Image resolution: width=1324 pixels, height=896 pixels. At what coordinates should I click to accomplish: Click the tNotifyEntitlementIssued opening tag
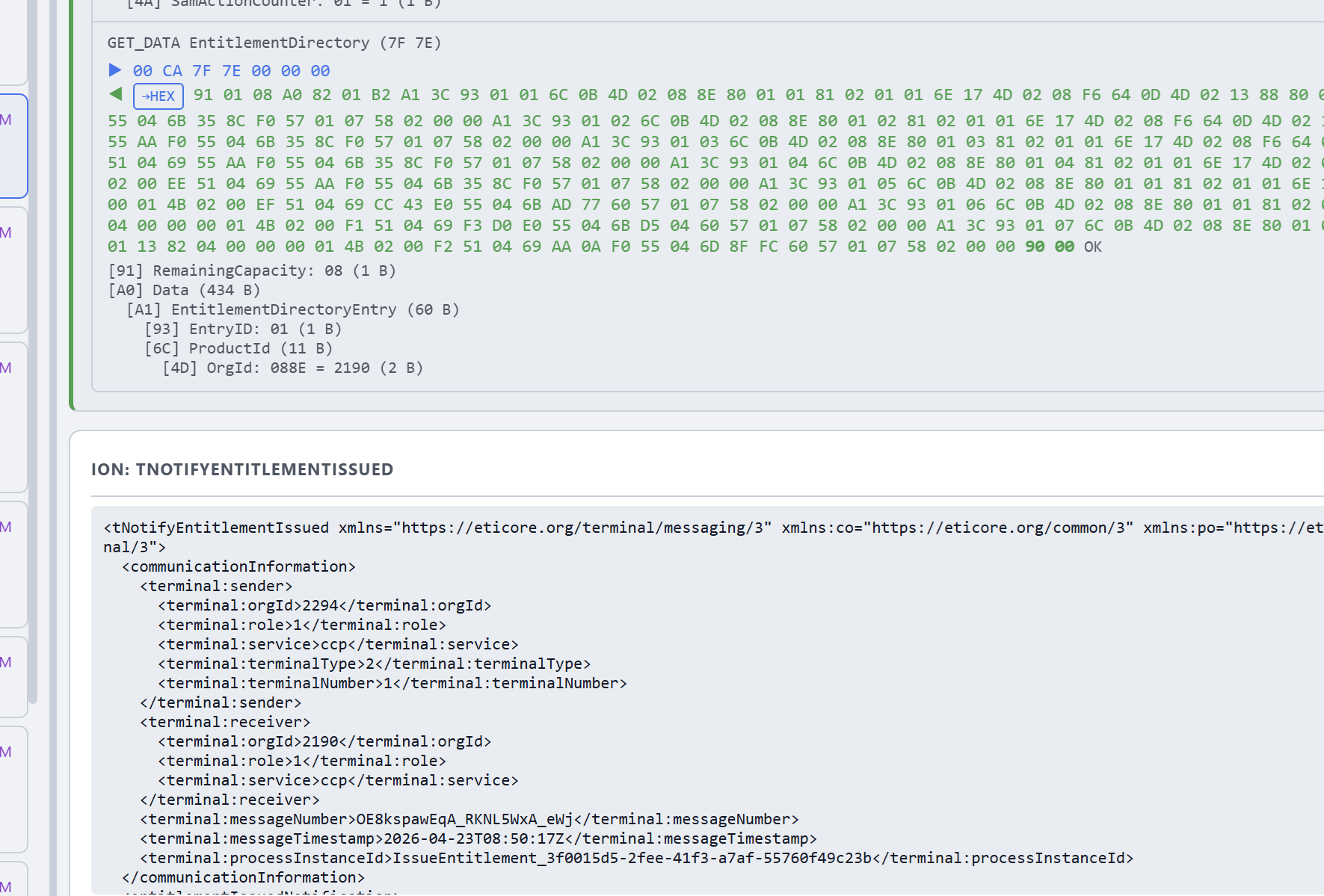(x=713, y=537)
